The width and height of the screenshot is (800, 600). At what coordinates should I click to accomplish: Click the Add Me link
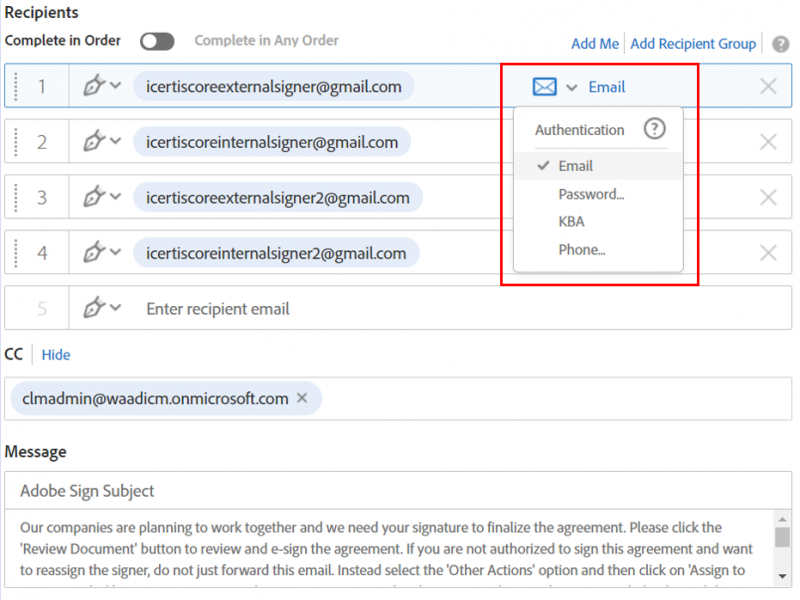595,44
